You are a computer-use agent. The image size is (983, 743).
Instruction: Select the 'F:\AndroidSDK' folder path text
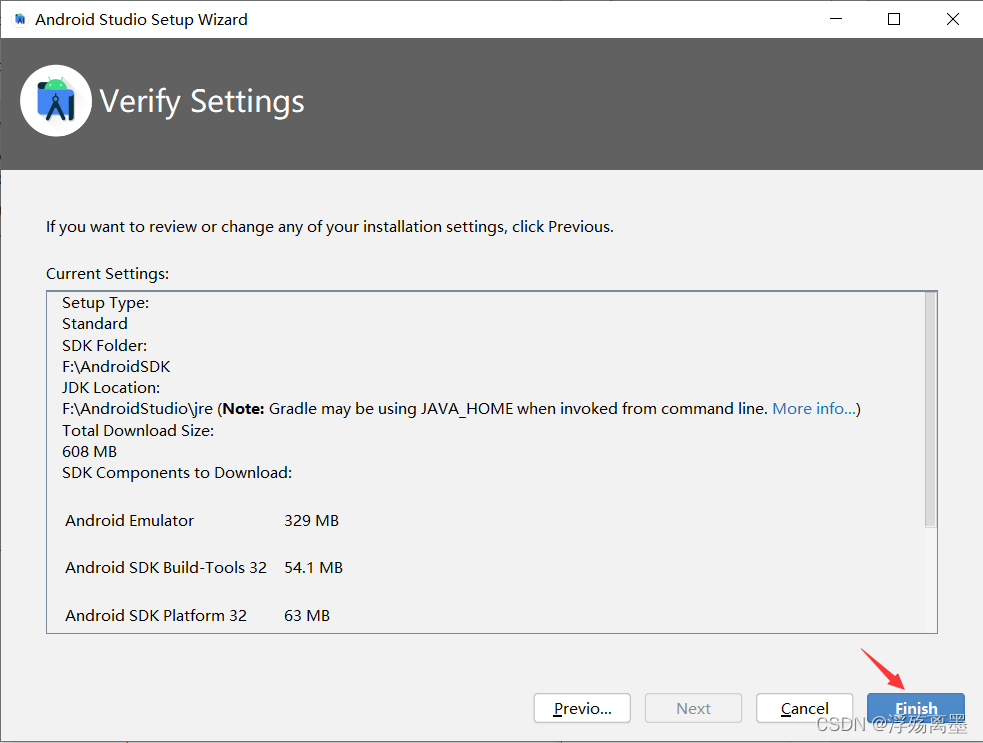tap(116, 366)
